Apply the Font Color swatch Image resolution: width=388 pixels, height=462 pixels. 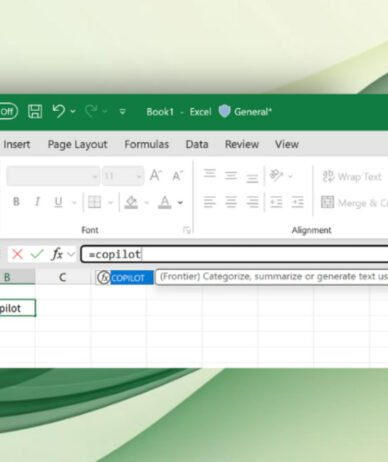click(165, 202)
